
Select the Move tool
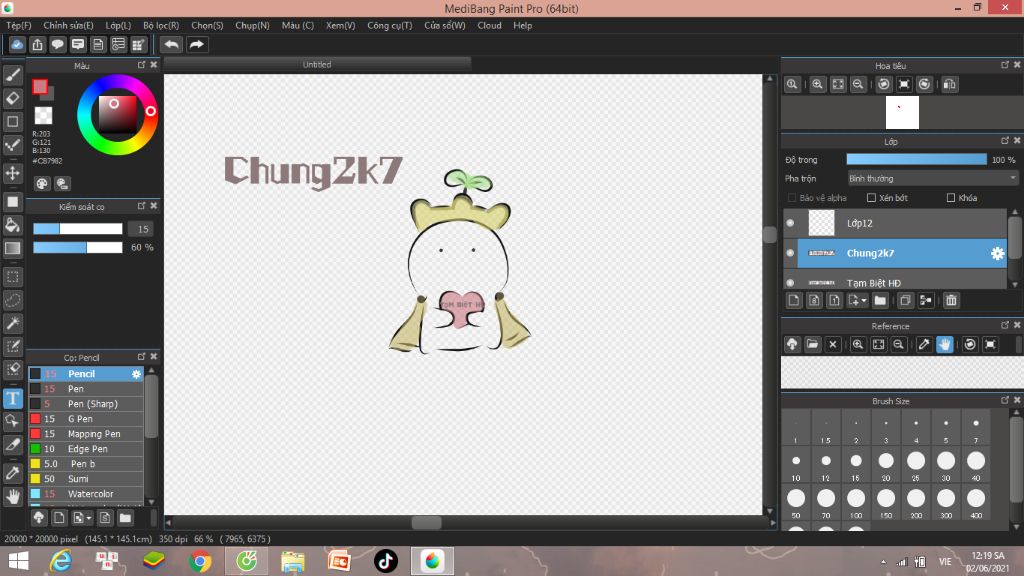[12, 174]
